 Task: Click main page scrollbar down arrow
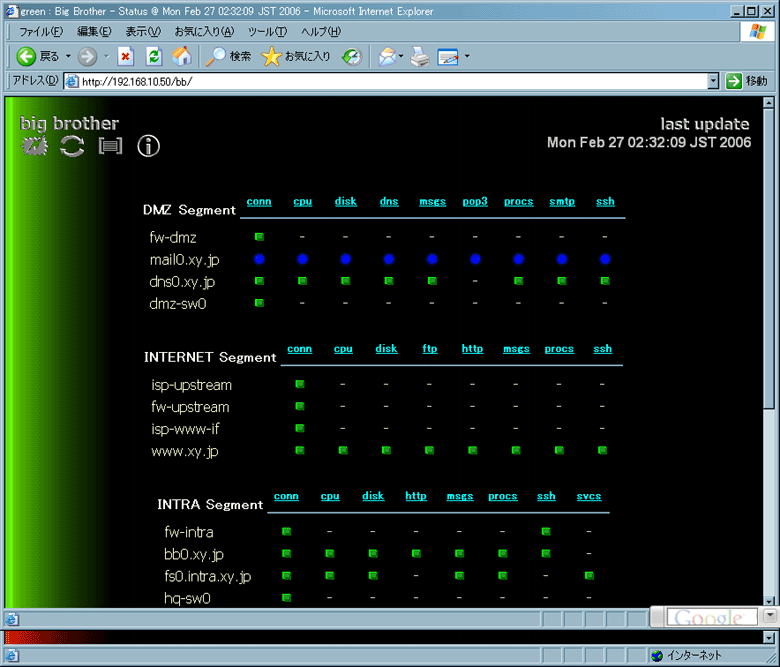coord(769,601)
